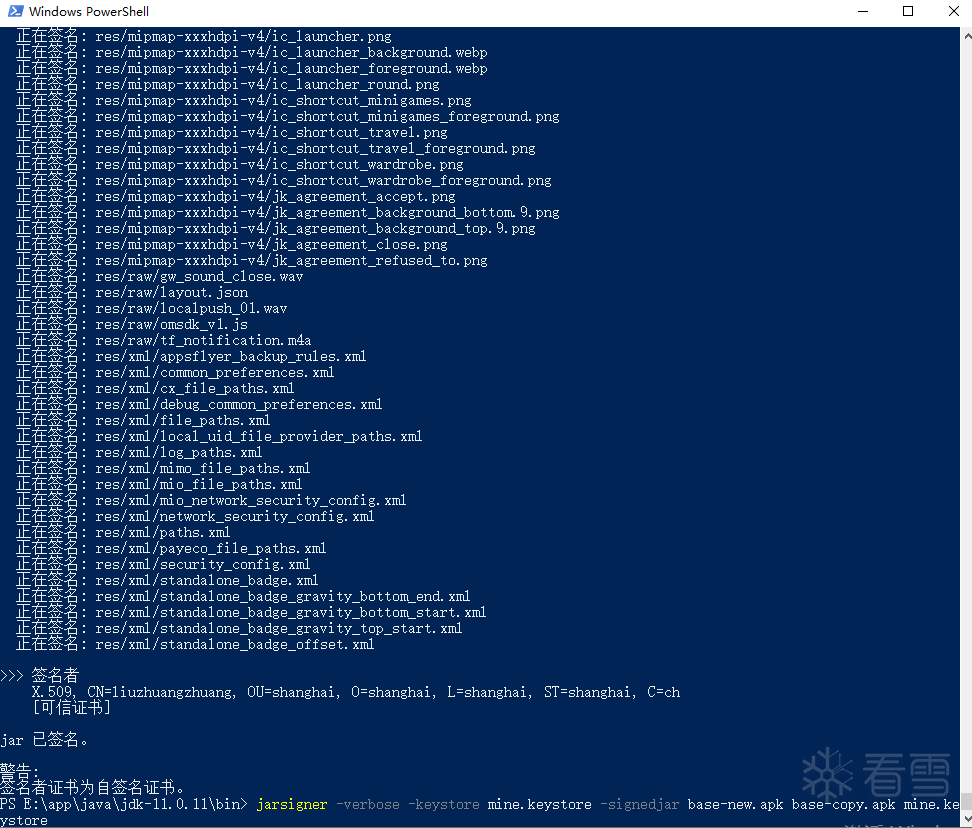This screenshot has height=828, width=972.
Task: Click the 'CN=liuzhuangzhuang' certificate text
Action: (x=161, y=692)
